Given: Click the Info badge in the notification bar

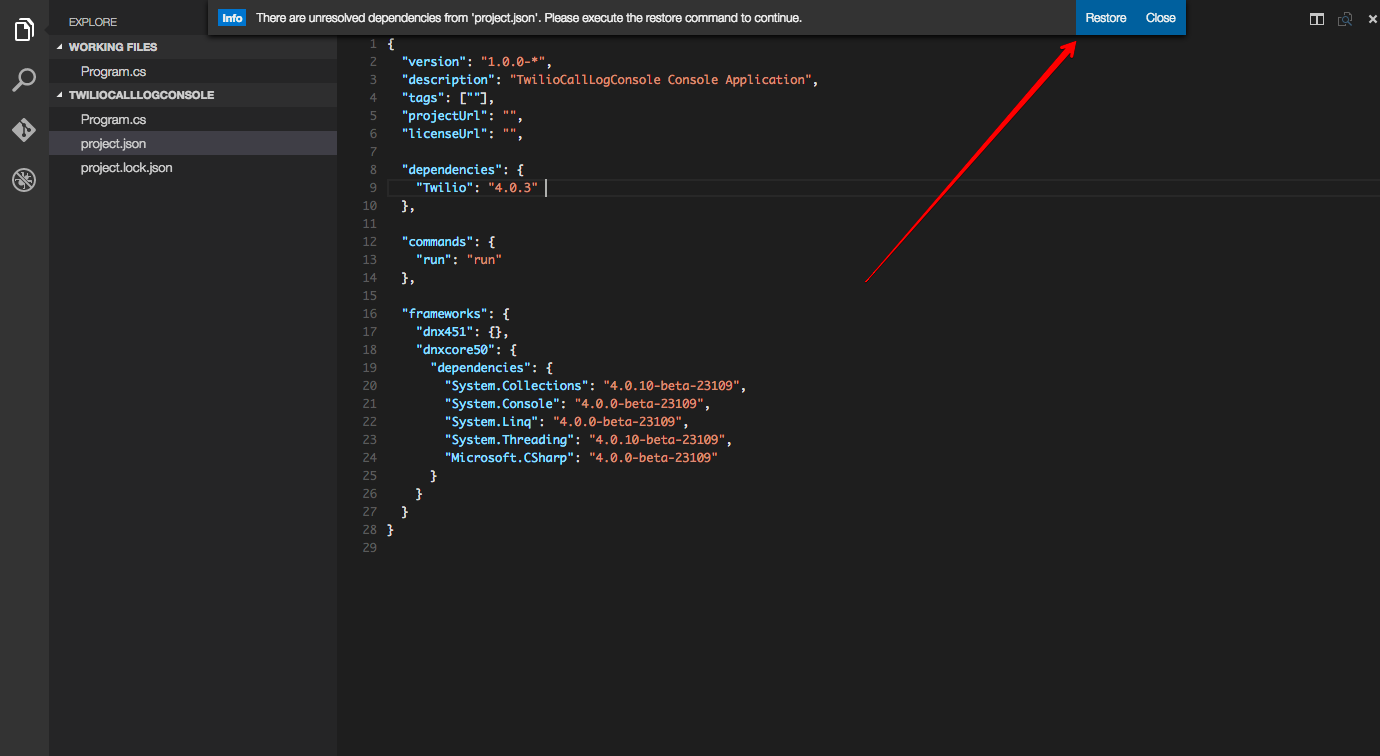Looking at the screenshot, I should pos(232,18).
